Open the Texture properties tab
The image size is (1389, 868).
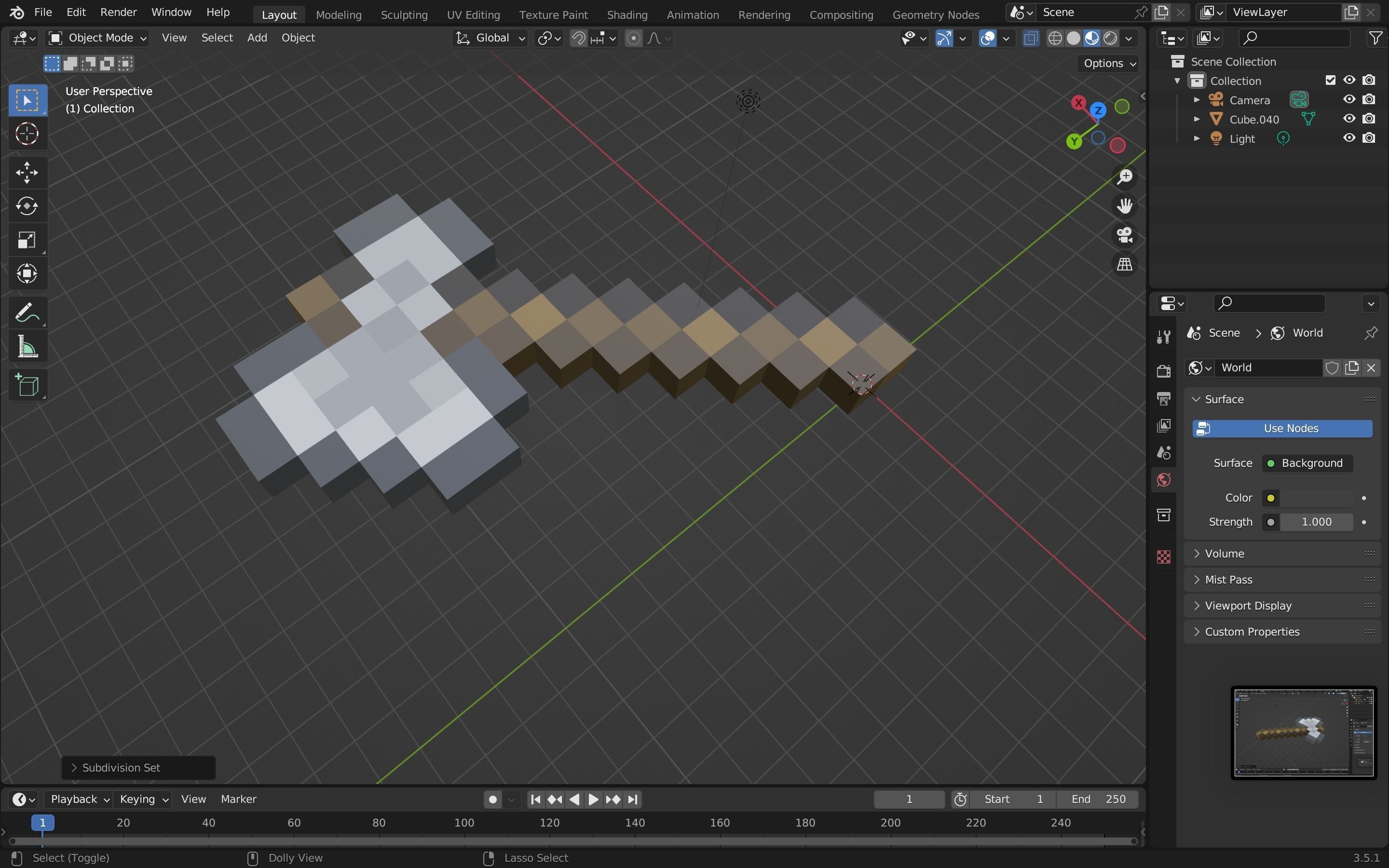[x=1163, y=557]
